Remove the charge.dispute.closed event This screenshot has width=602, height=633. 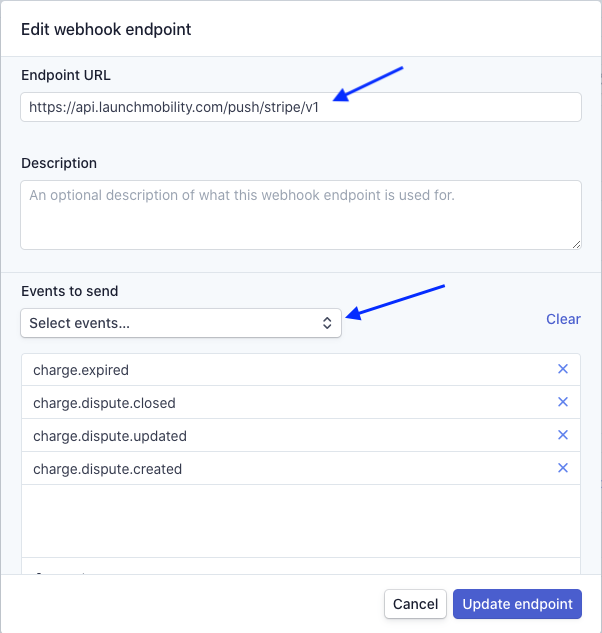click(563, 402)
